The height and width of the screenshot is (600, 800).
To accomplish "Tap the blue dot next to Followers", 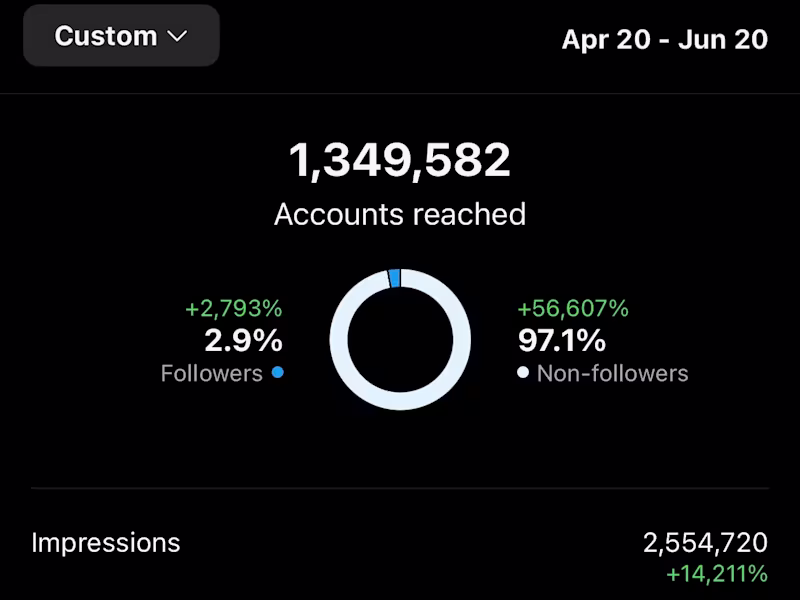I will click(277, 373).
